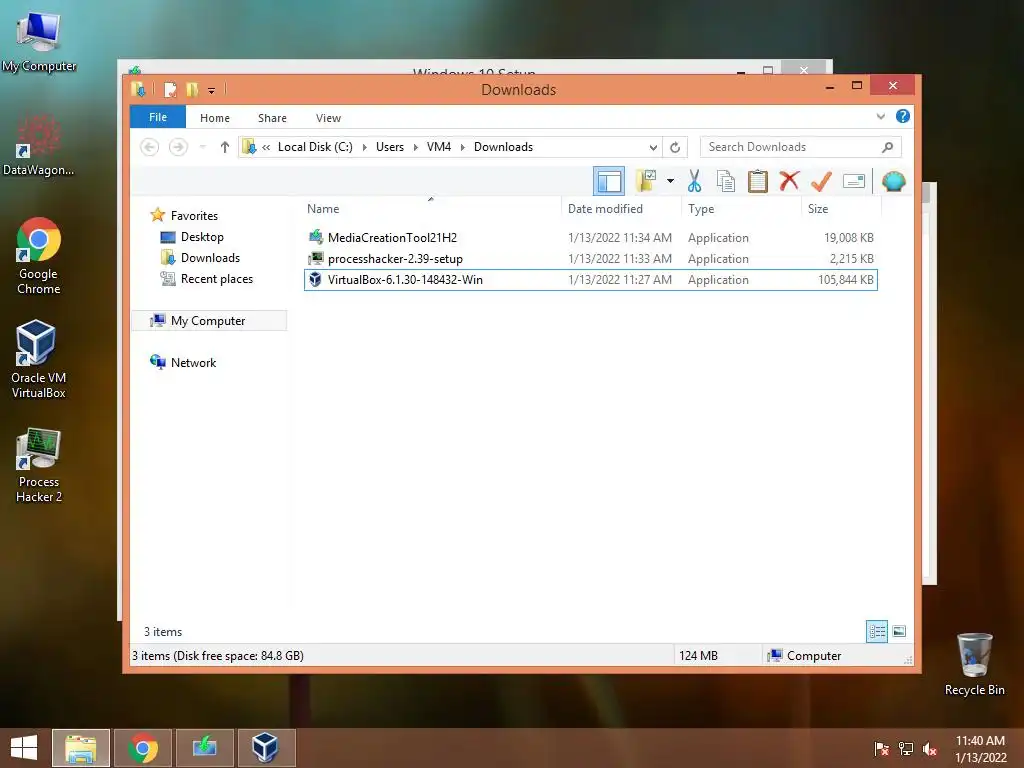The width and height of the screenshot is (1024, 768).
Task: Select the VirtualBox-6.1.30-148432-Win file
Action: pos(590,280)
